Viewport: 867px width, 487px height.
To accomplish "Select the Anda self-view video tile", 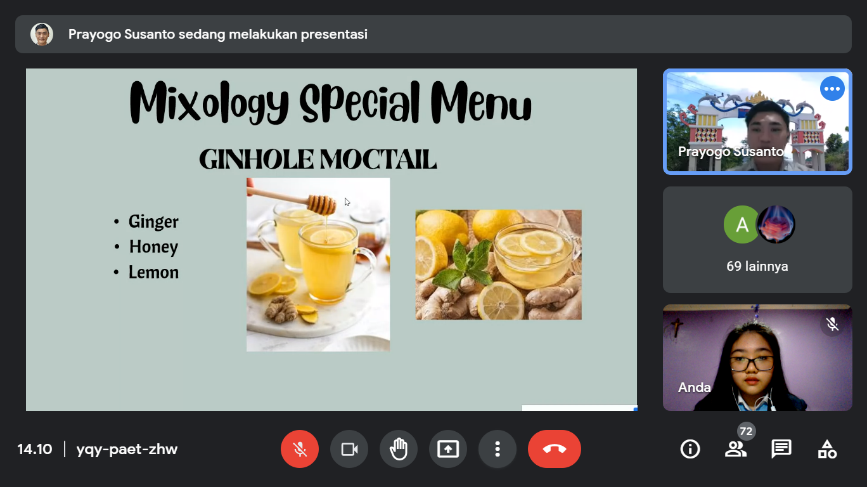I will (757, 358).
